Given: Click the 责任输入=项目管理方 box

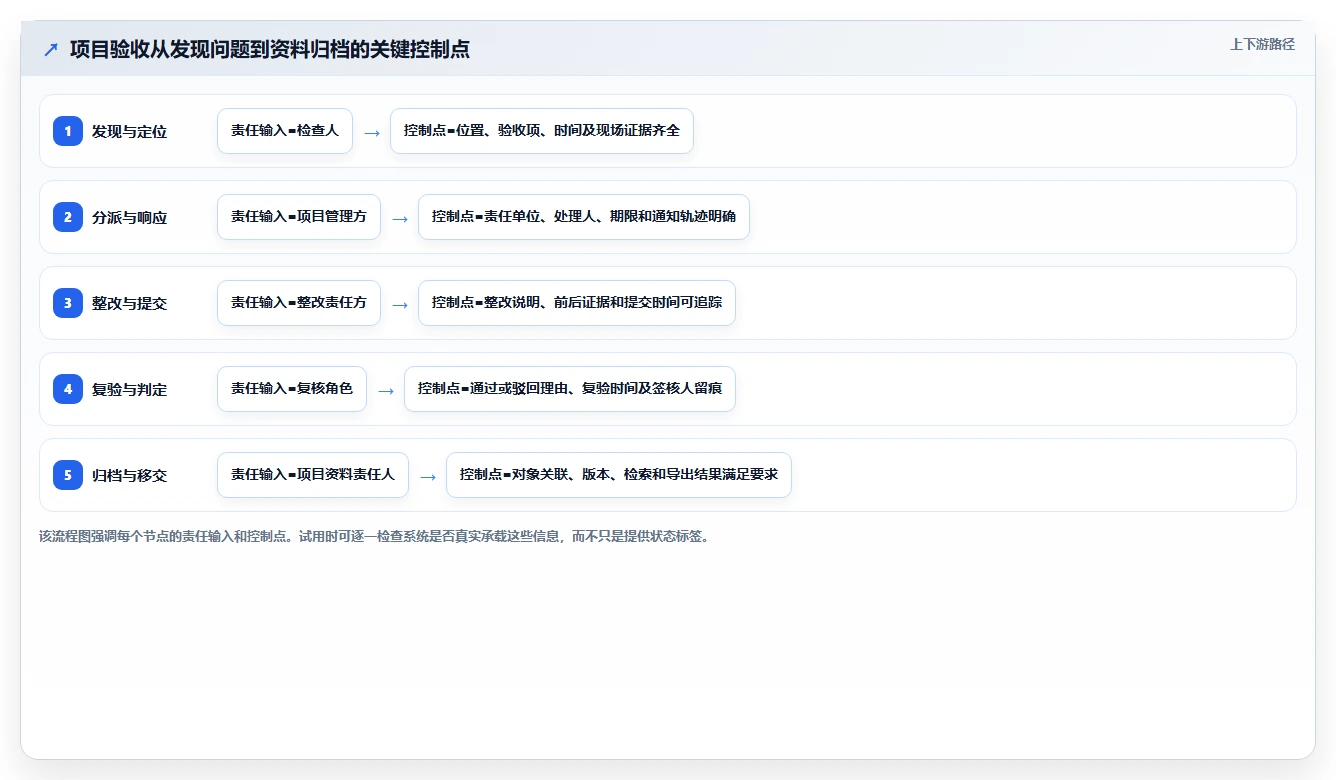Looking at the screenshot, I should (299, 217).
